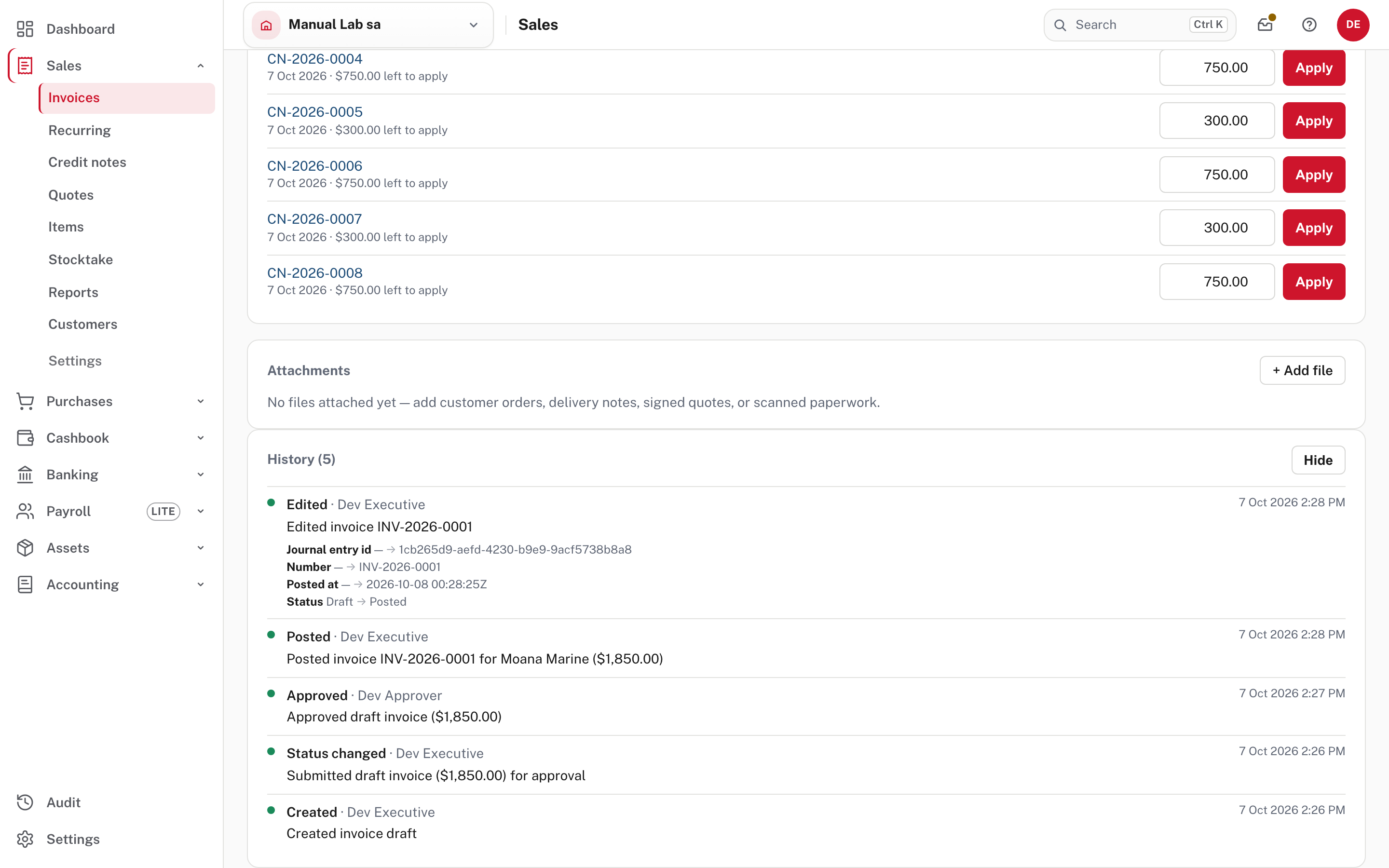Click the help question mark icon
Viewport: 1389px width, 868px height.
1309,25
